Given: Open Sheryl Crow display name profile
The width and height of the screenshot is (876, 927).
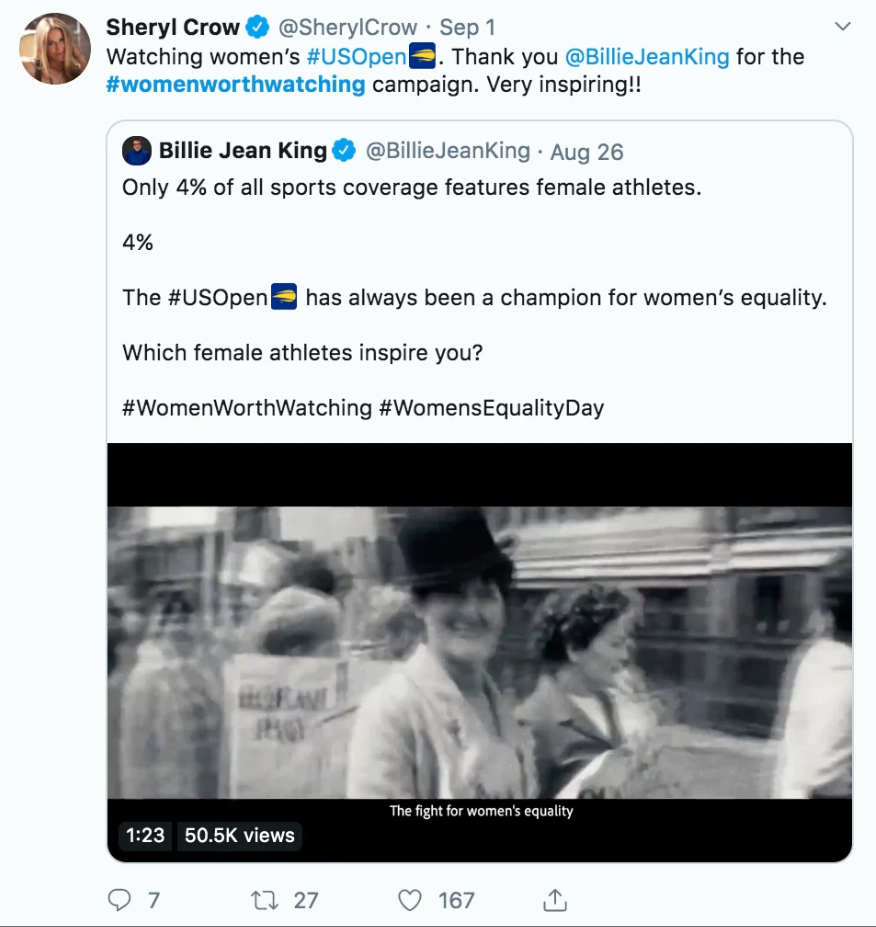Looking at the screenshot, I should click(173, 27).
